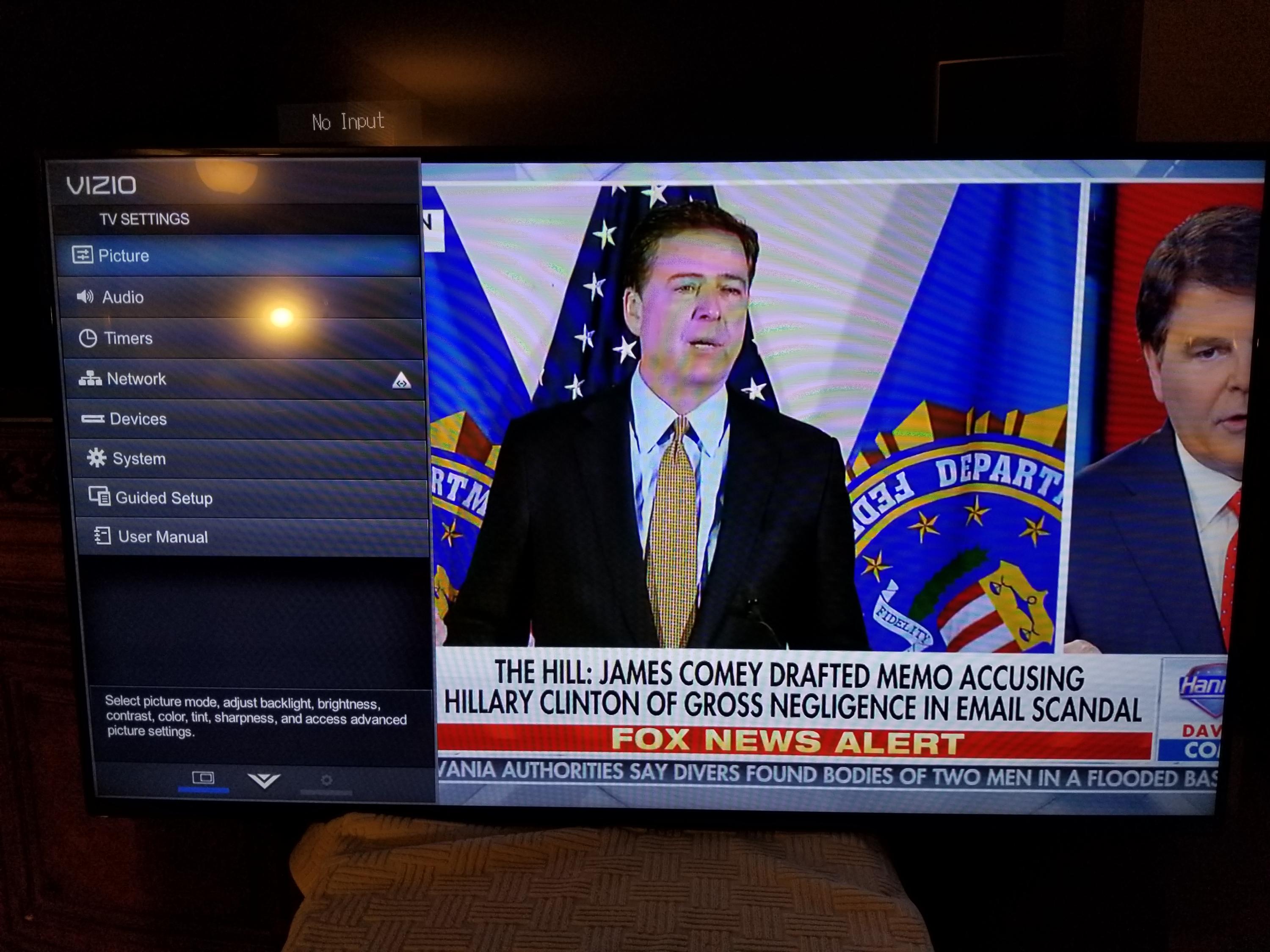Click the System gear icon
Screen dimensions: 1270x952
[x=97, y=458]
